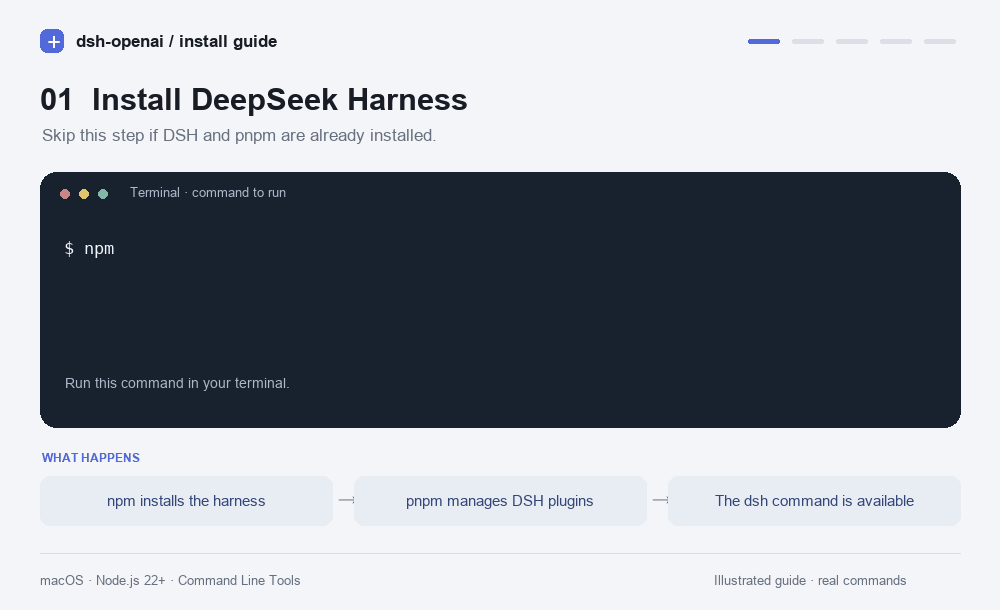Viewport: 1000px width, 610px height.
Task: Jump to the third progress step indicator
Action: (x=852, y=41)
